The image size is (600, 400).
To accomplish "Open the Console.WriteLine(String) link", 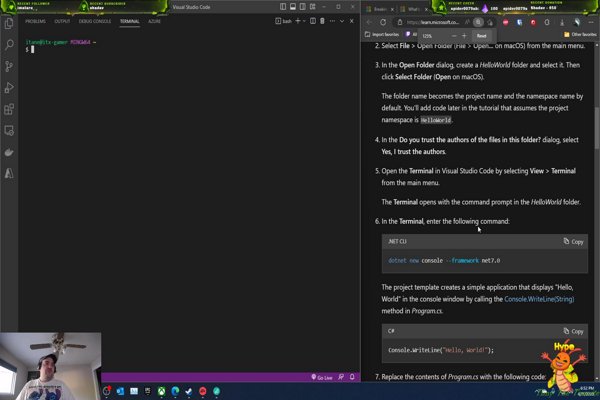I will pos(539,299).
